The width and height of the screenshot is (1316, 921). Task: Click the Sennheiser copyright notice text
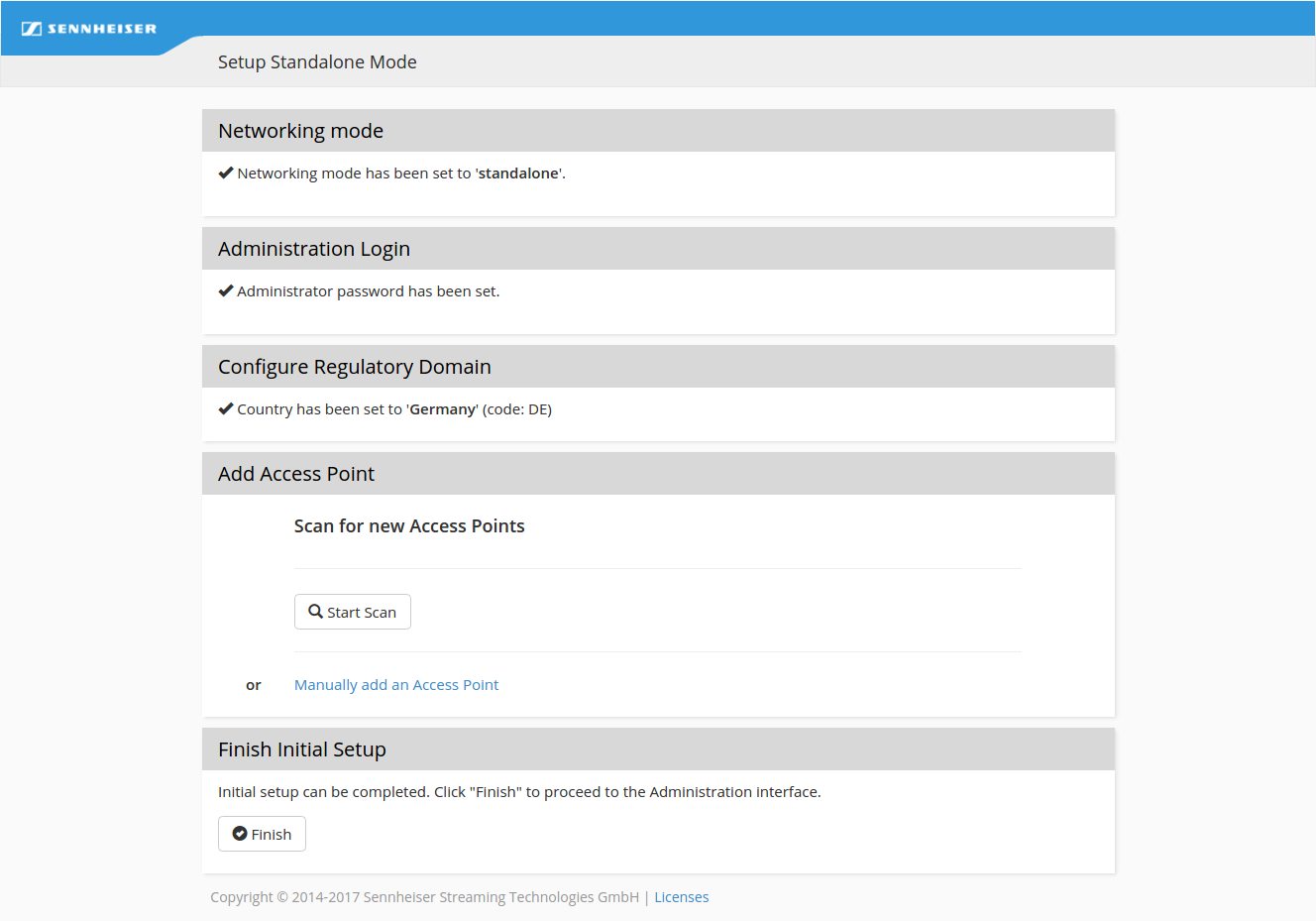(424, 897)
